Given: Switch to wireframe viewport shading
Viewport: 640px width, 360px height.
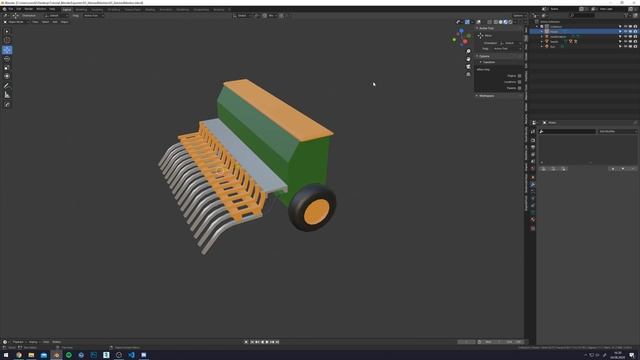Looking at the screenshot, I should pos(496,22).
